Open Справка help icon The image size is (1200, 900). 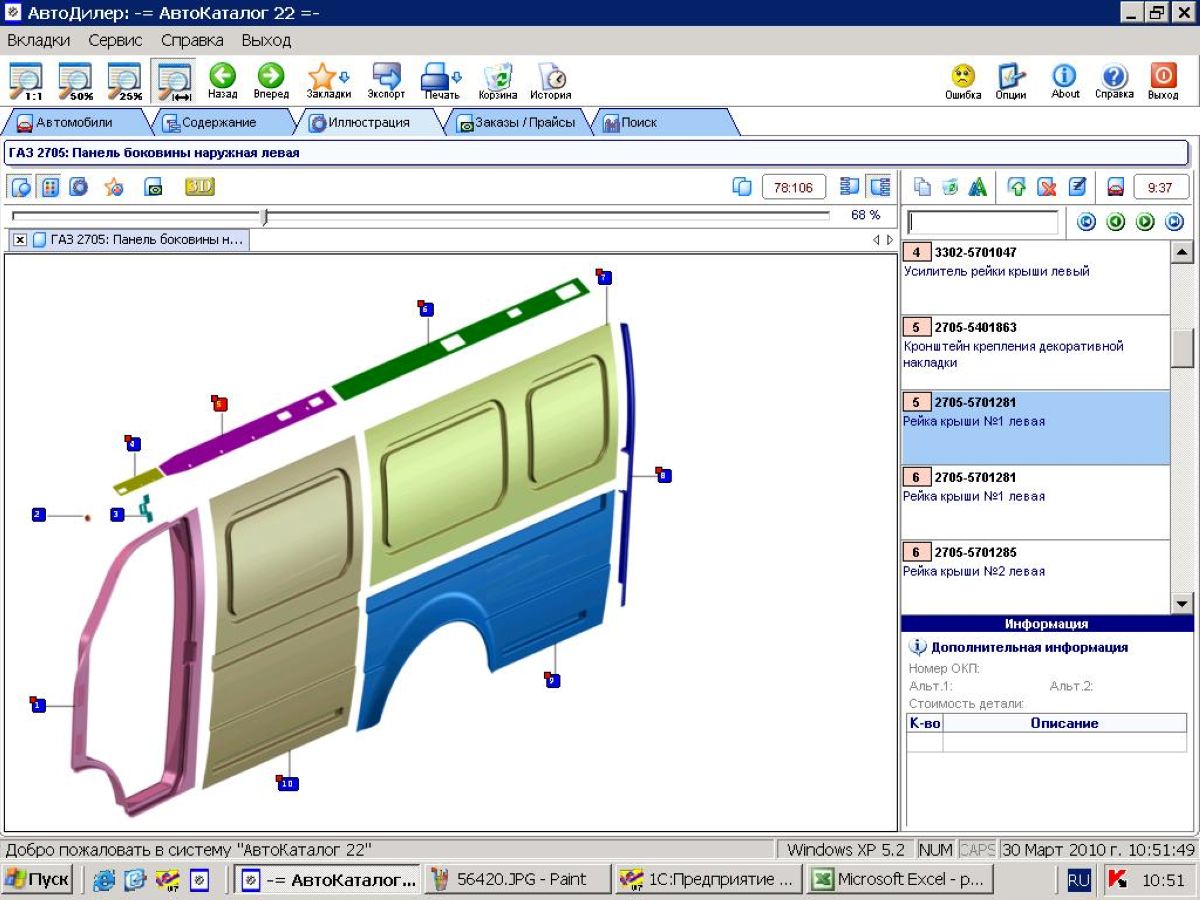tap(1114, 81)
